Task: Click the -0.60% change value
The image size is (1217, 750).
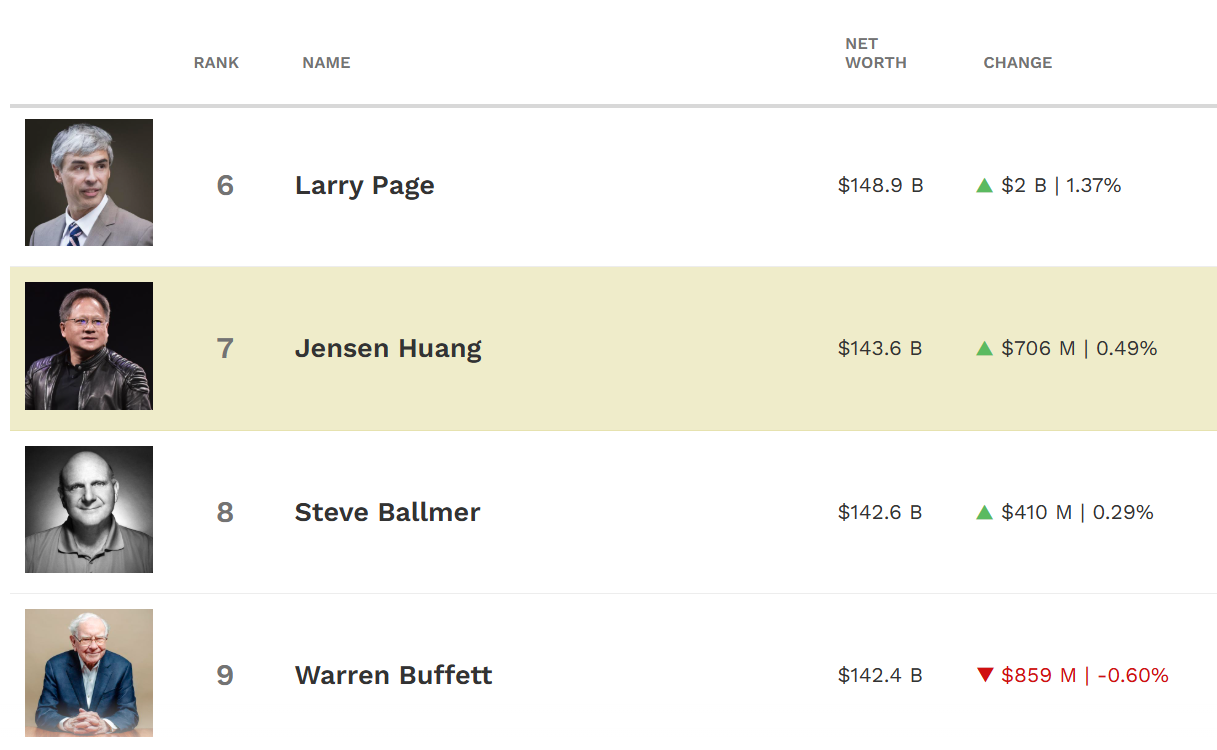Action: click(x=1133, y=675)
